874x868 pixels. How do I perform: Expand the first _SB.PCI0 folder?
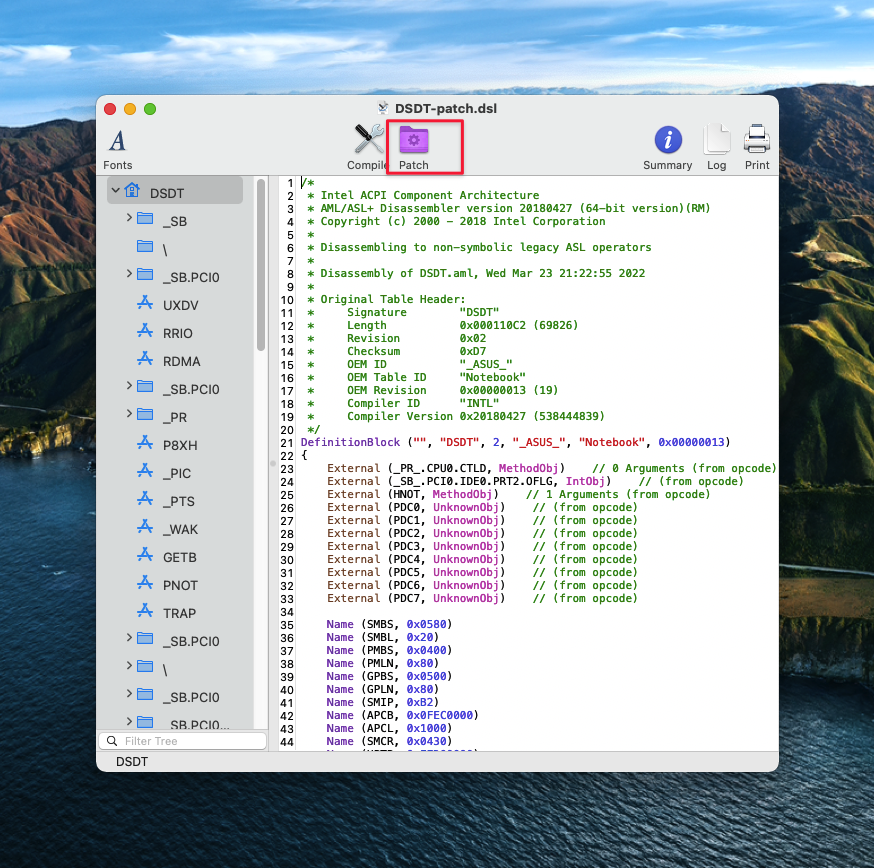click(x=129, y=274)
